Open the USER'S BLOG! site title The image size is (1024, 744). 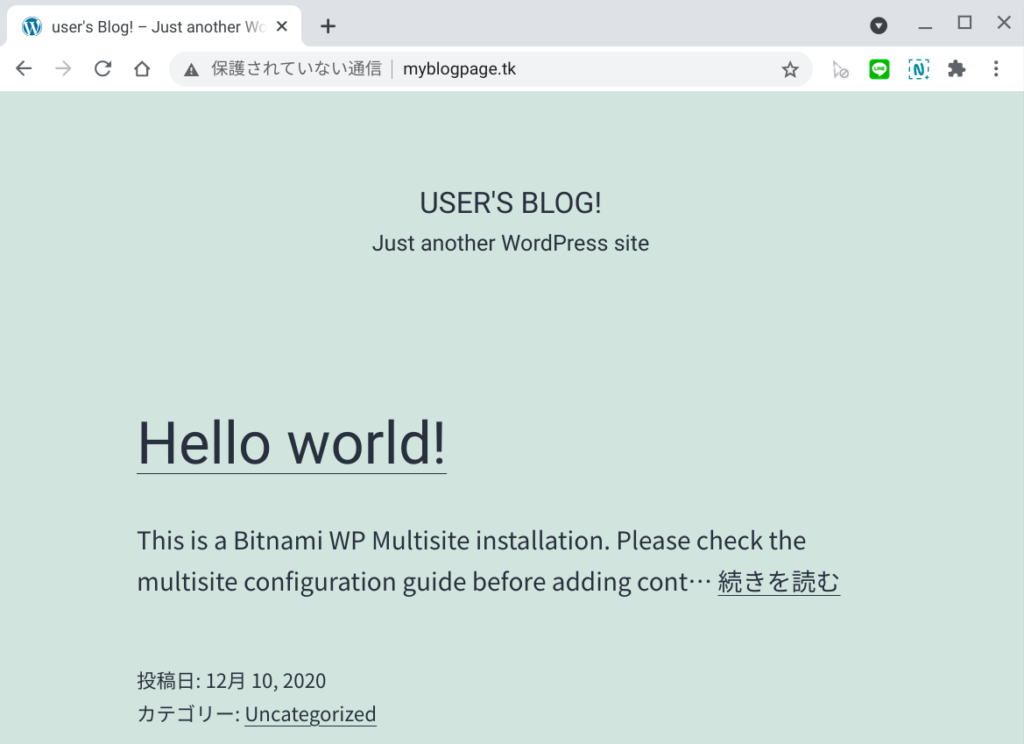(x=511, y=203)
